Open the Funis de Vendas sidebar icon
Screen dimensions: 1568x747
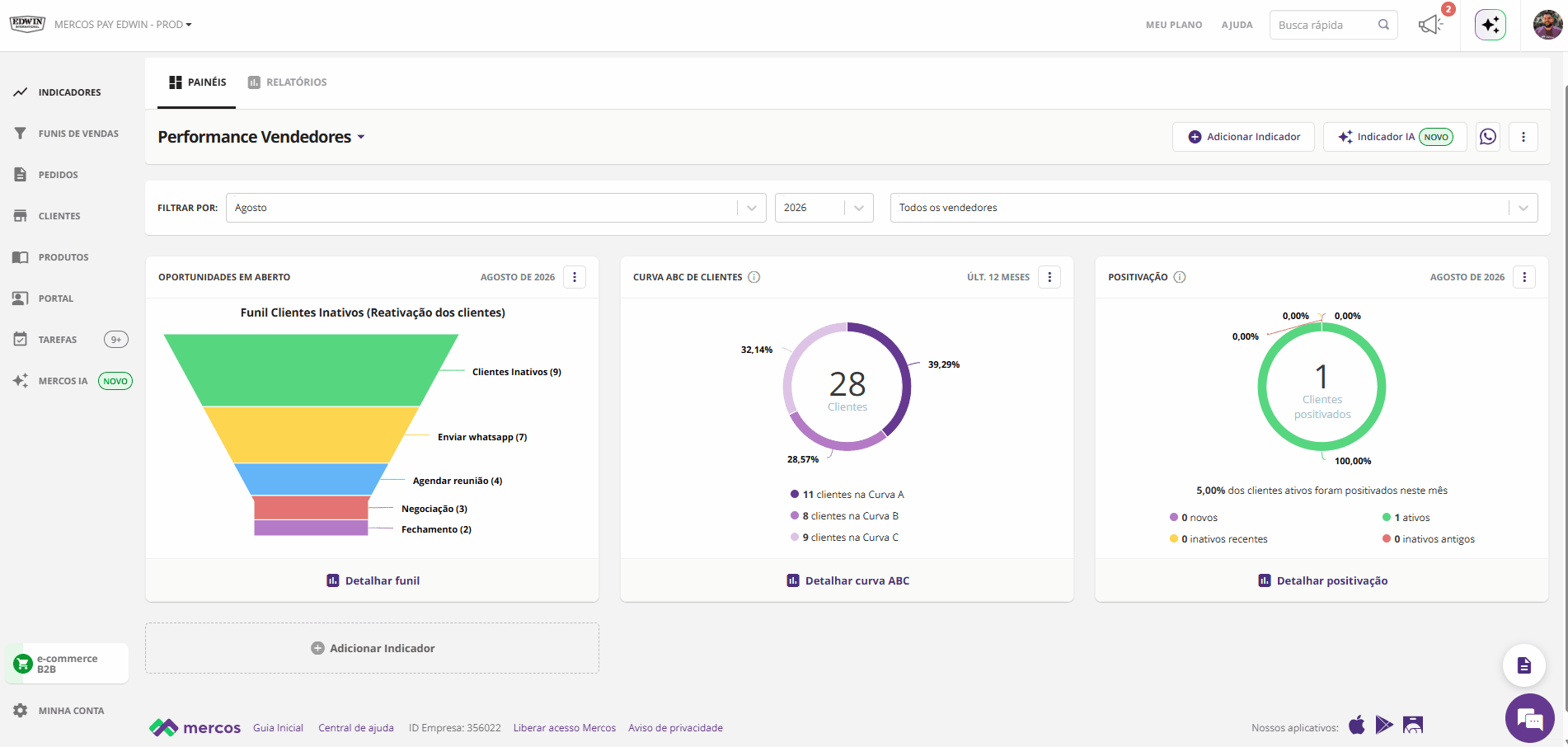coord(21,133)
